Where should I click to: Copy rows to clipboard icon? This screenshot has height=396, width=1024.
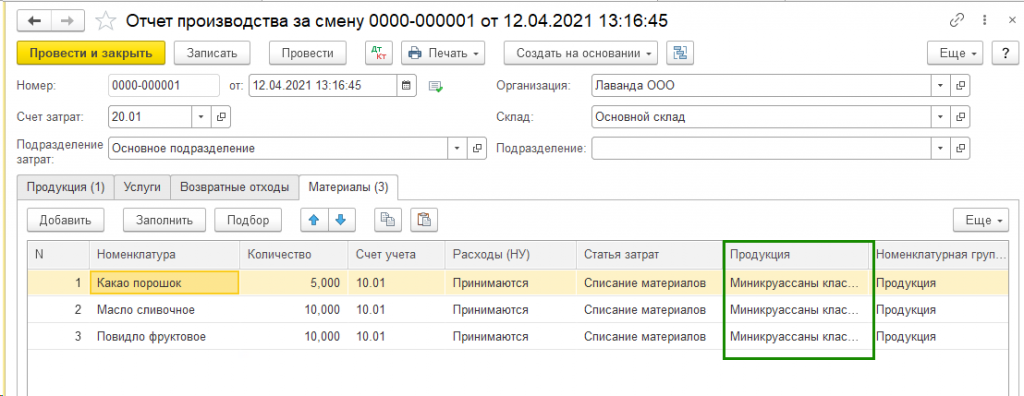[388, 220]
